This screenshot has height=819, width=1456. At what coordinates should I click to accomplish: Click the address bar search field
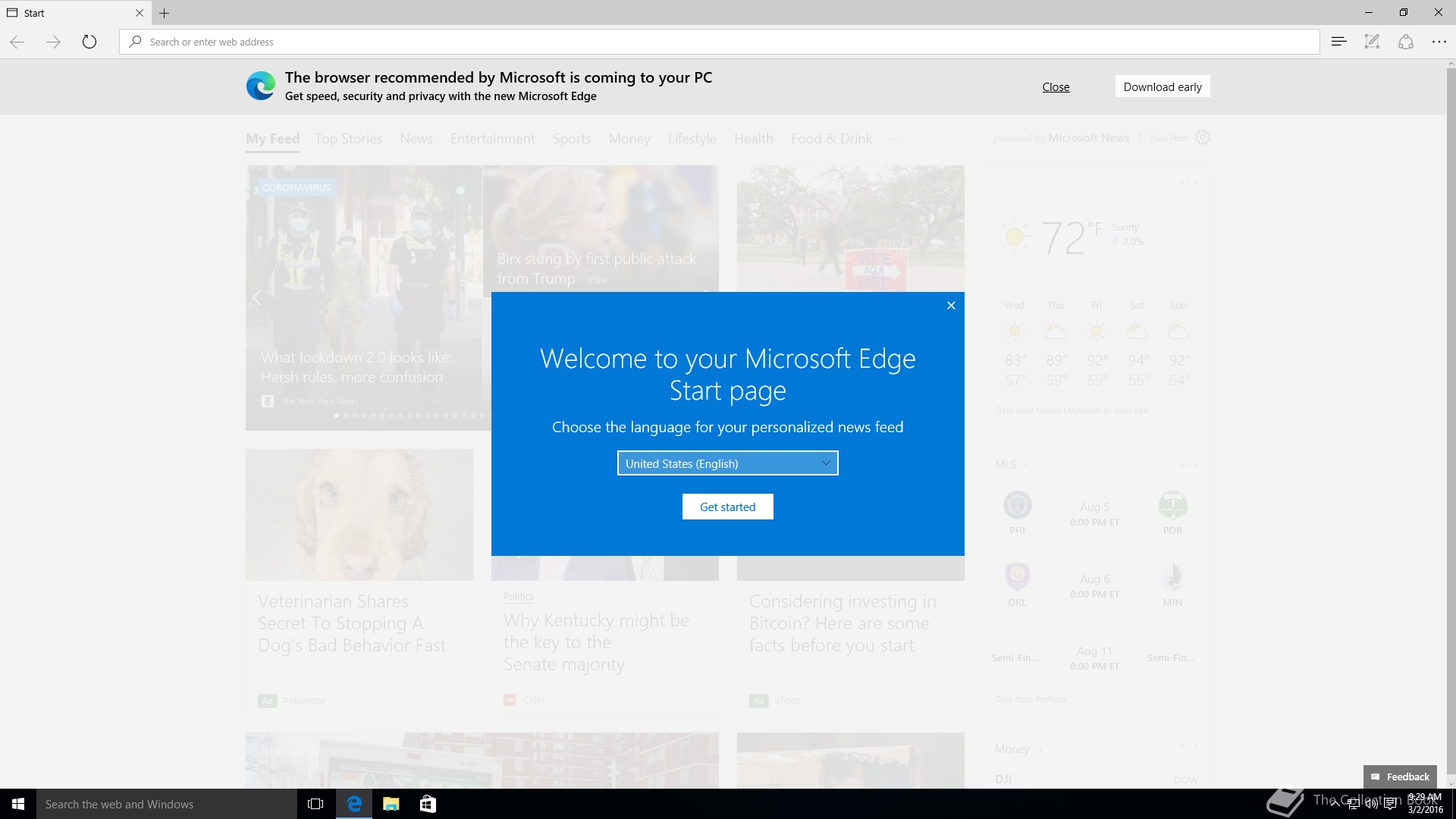pyautogui.click(x=719, y=42)
